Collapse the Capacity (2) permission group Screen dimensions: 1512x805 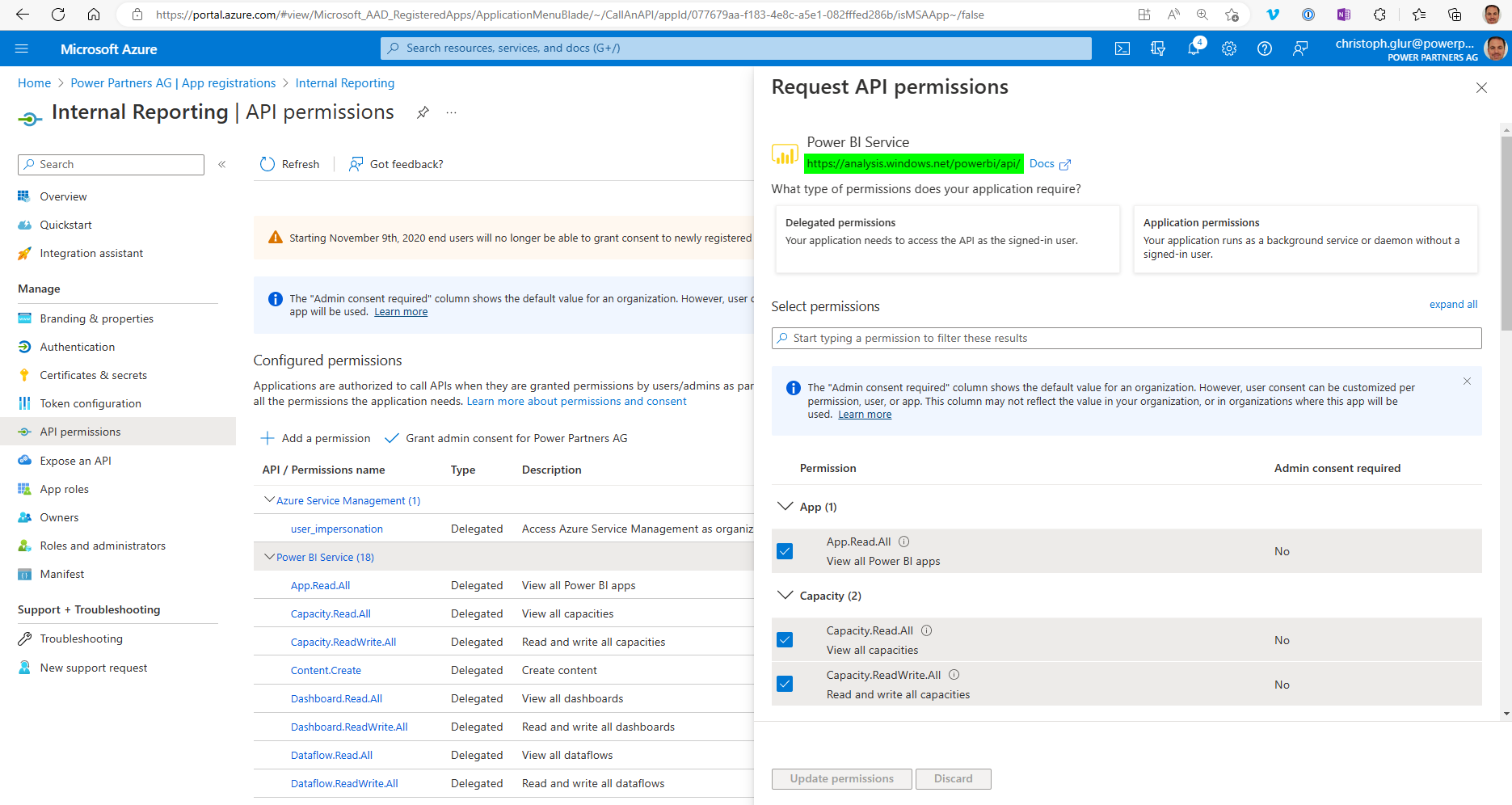pos(785,596)
